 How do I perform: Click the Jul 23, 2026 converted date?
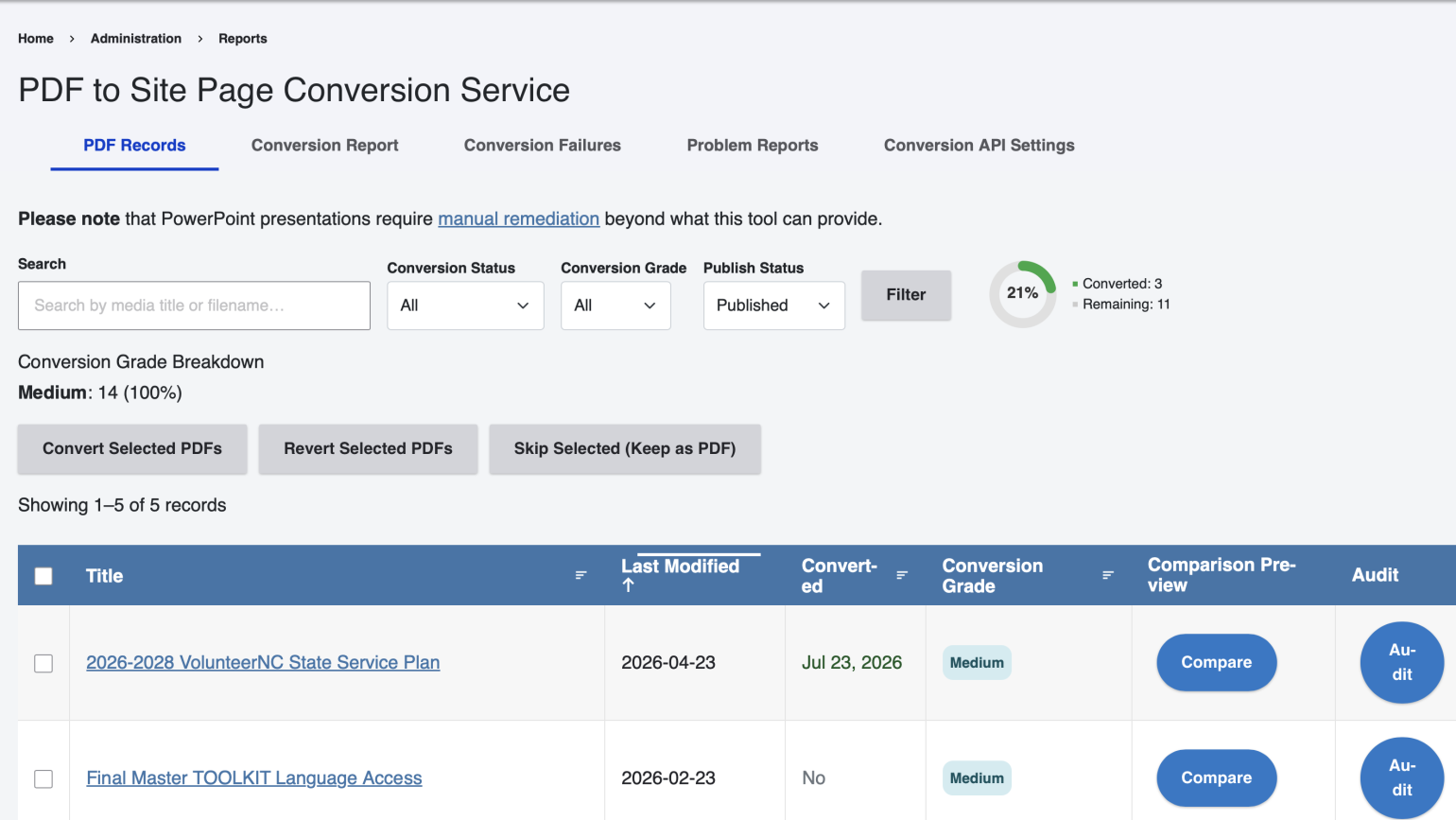[x=852, y=662]
